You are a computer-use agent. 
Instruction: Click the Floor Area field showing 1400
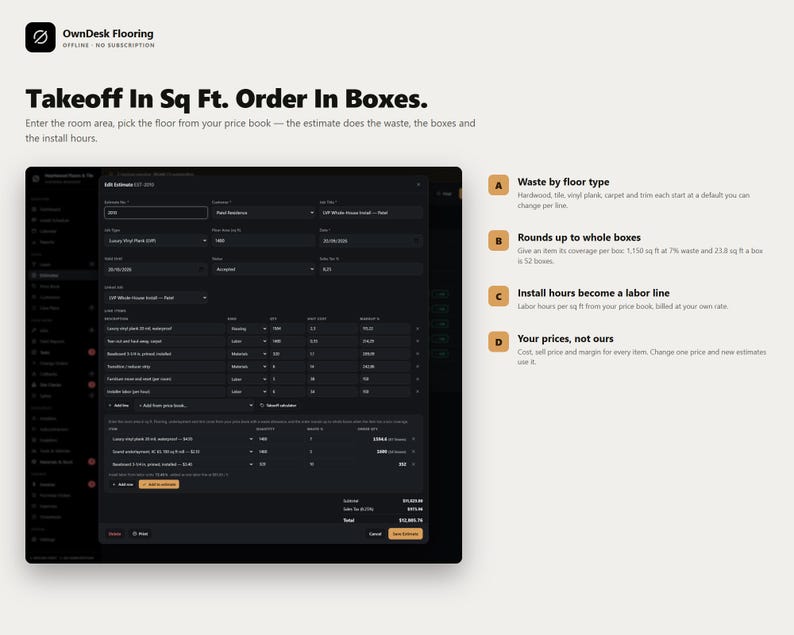(264, 241)
